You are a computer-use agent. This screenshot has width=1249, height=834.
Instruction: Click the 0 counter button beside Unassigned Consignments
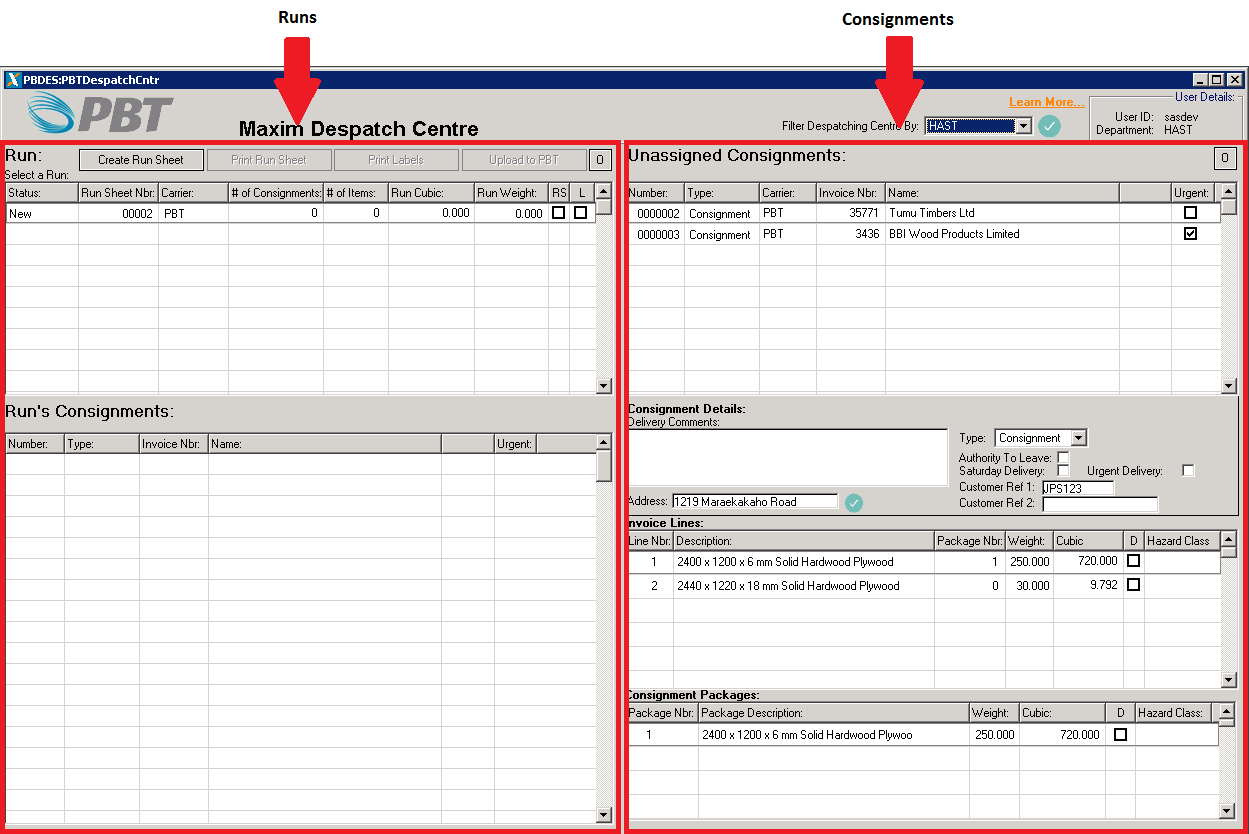pos(1225,158)
